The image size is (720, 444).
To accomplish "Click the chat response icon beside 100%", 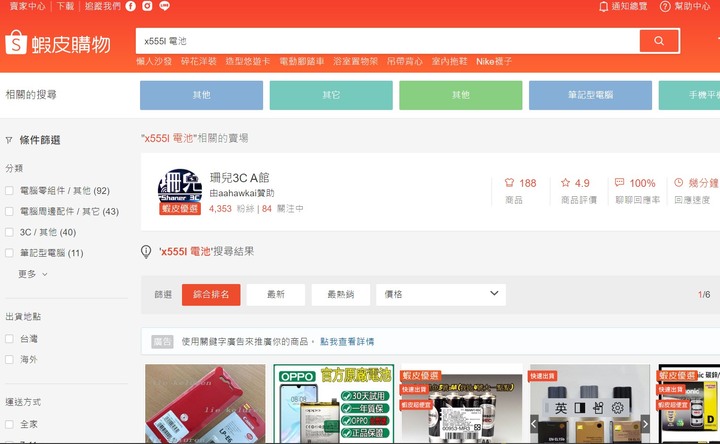I will click(x=619, y=182).
